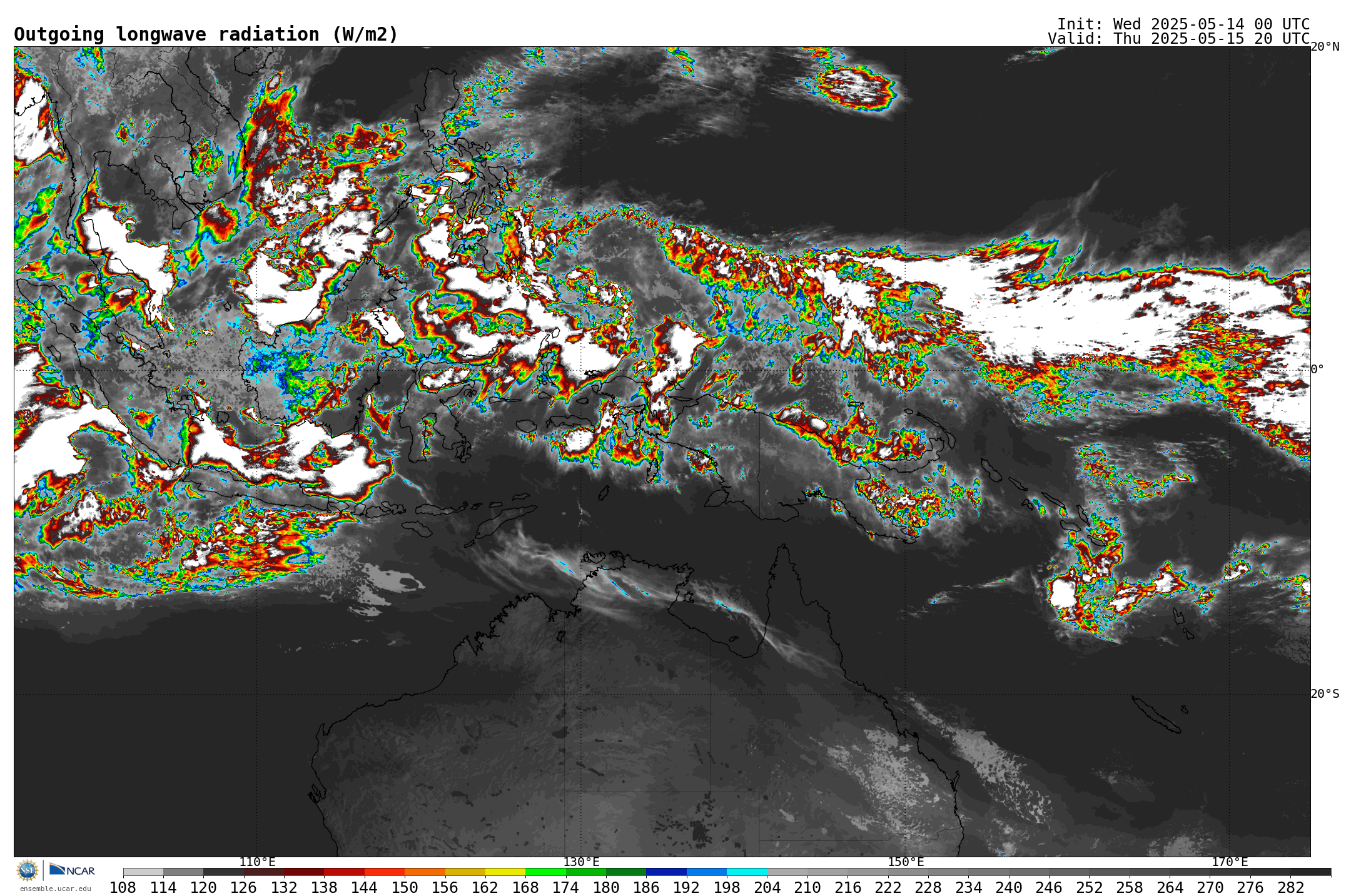The image size is (1351, 896).
Task: Click the 'Valid: Thu 2025-05-15 20 UTC' text
Action: (1178, 38)
